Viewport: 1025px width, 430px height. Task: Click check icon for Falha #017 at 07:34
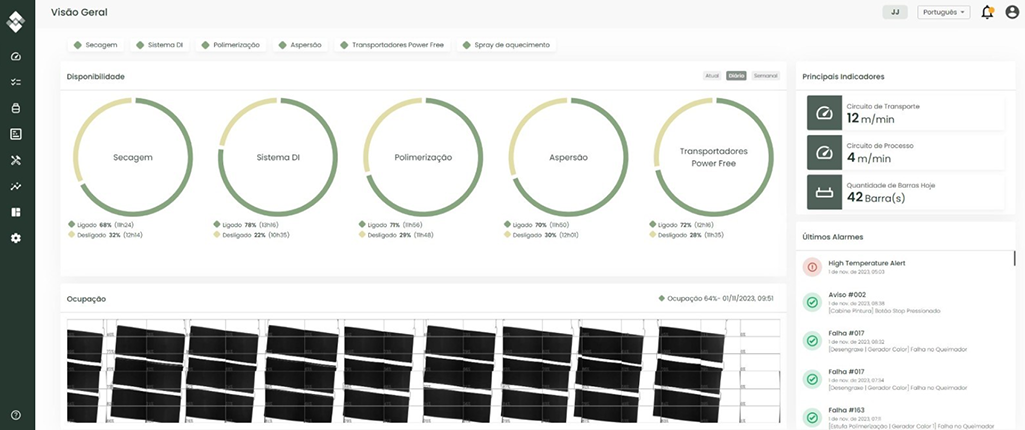tap(812, 378)
